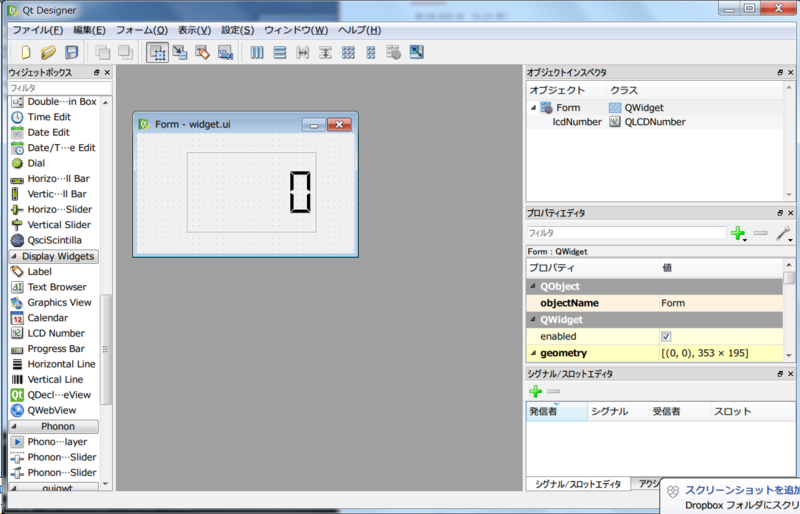Viewport: 800px width, 514px height.
Task: Open the フォーム(O) menu
Action: [x=142, y=30]
